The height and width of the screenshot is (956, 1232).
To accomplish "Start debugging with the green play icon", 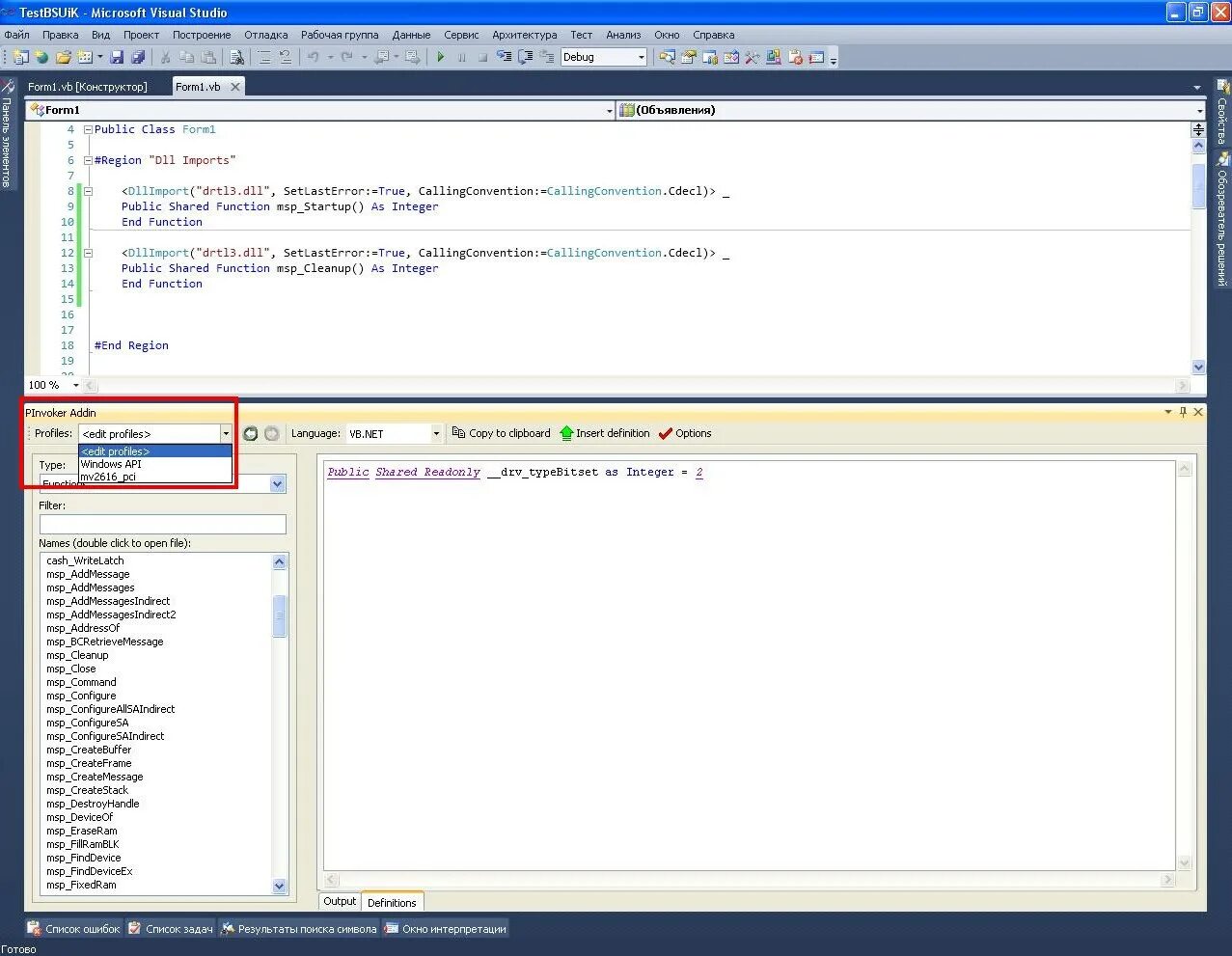I will click(x=441, y=57).
